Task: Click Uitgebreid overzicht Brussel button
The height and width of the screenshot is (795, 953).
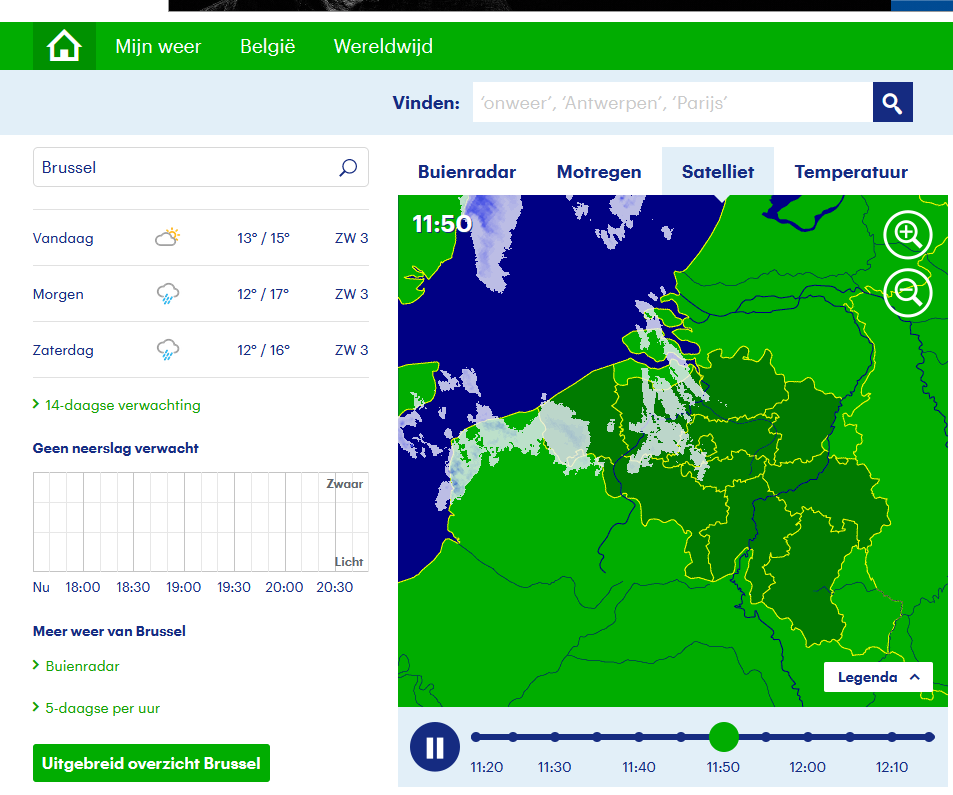Action: 151,763
